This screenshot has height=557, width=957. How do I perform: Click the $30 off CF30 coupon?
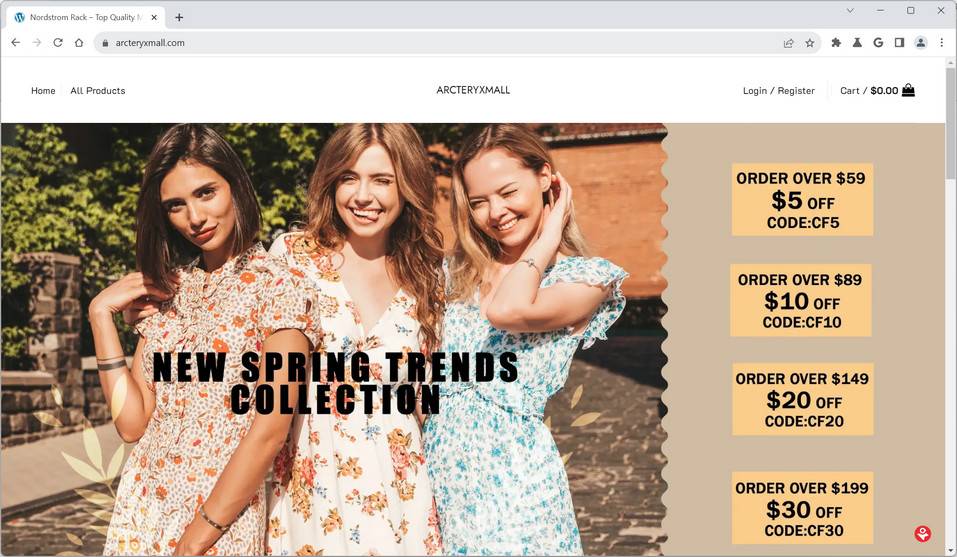(803, 508)
